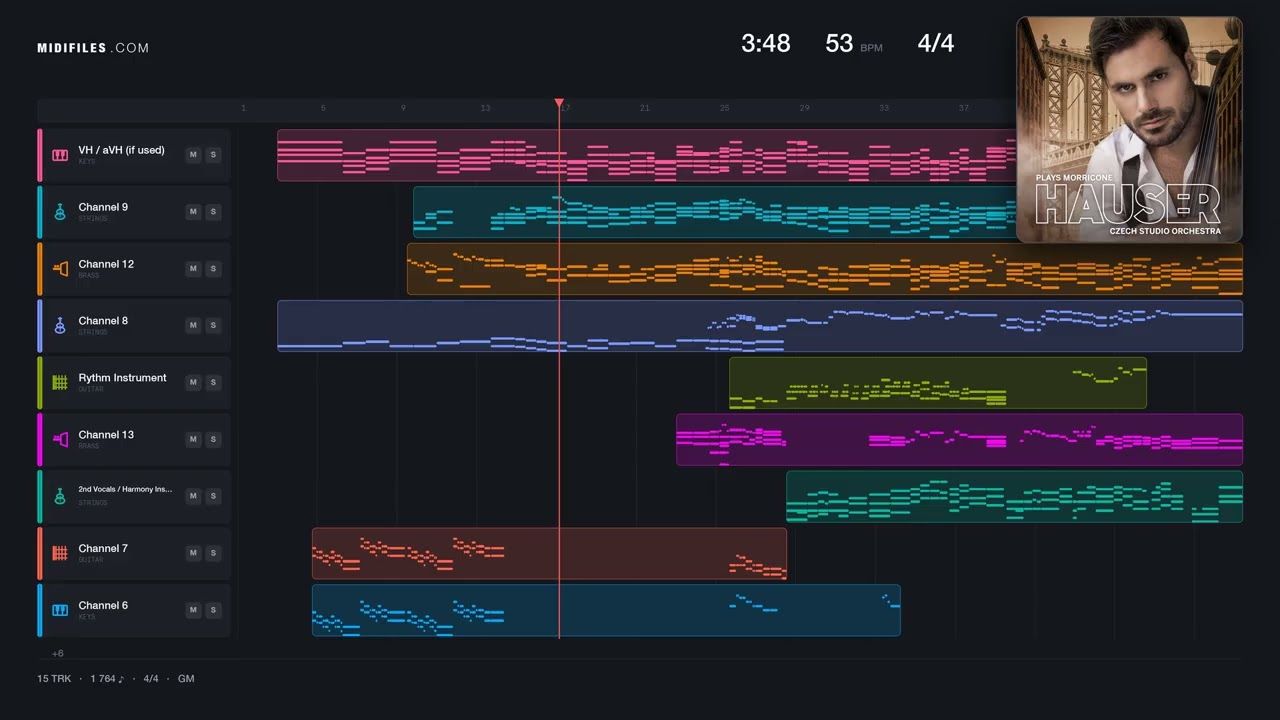Screen dimensions: 1280x720
Task: Open the Hauser Plays Morricone album cover
Action: 1129,129
